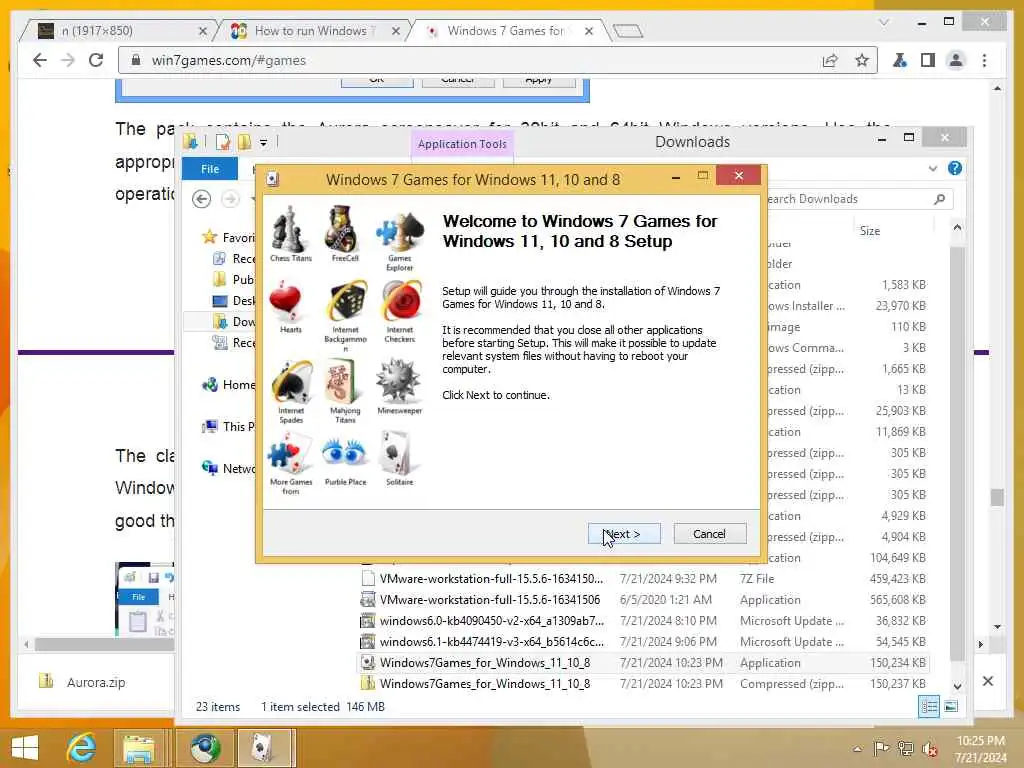Click the Internet Spades icon
1024x768 pixels.
[x=291, y=383]
